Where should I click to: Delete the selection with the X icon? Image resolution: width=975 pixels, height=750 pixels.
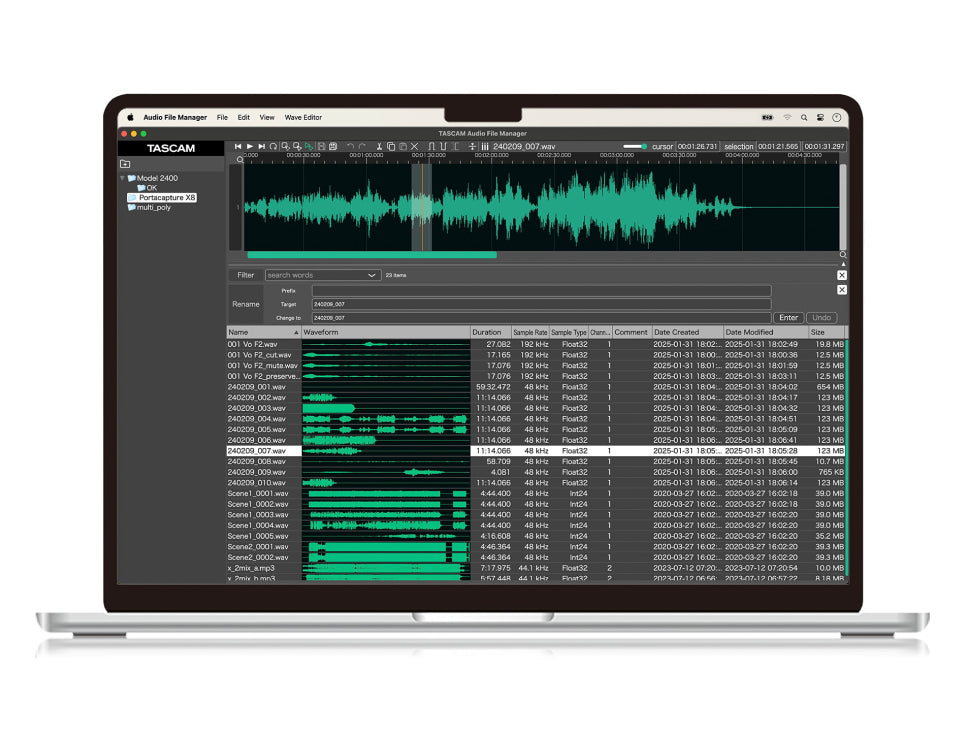tap(414, 146)
